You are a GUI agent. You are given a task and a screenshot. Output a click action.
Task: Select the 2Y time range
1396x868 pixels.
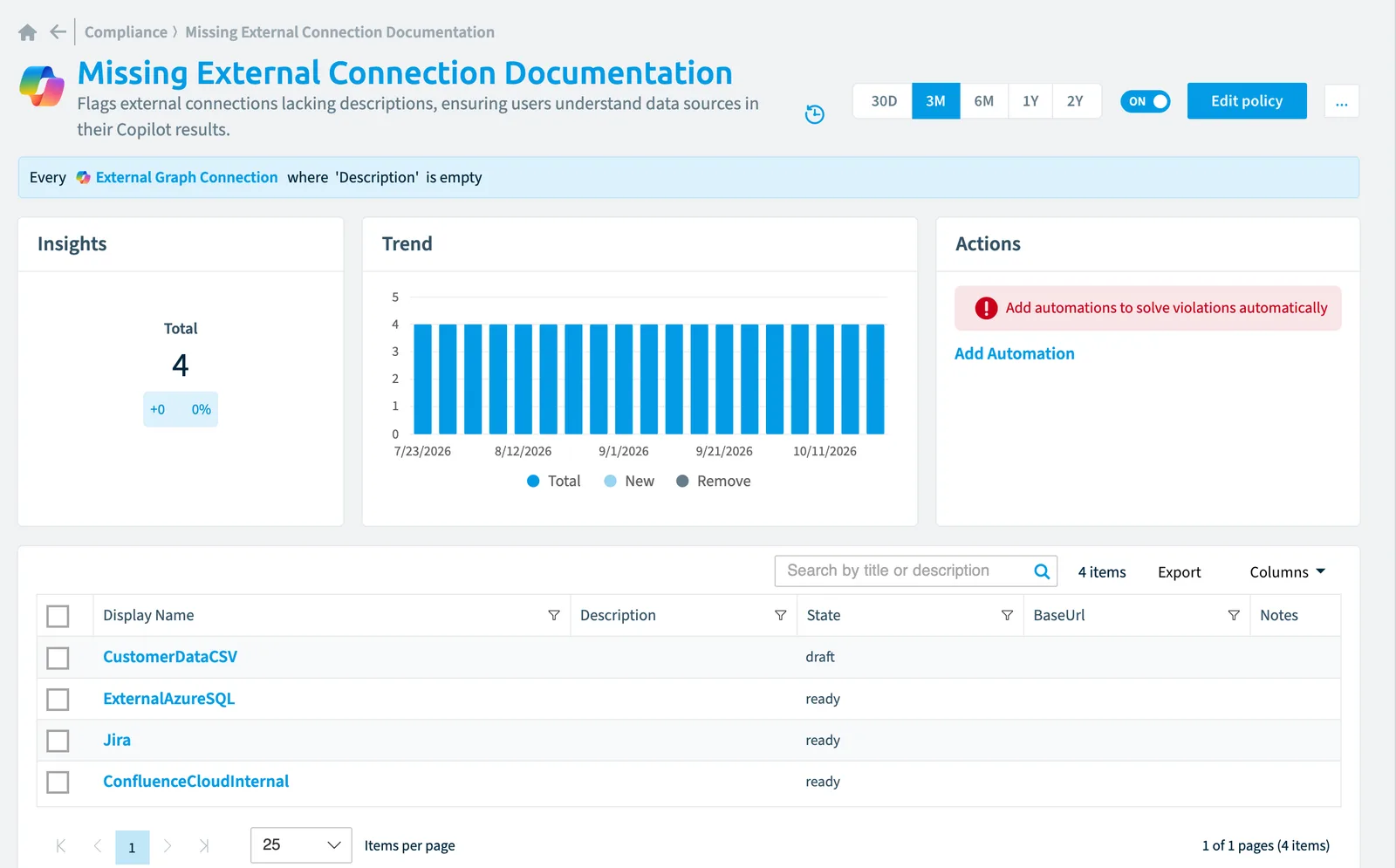[1075, 101]
